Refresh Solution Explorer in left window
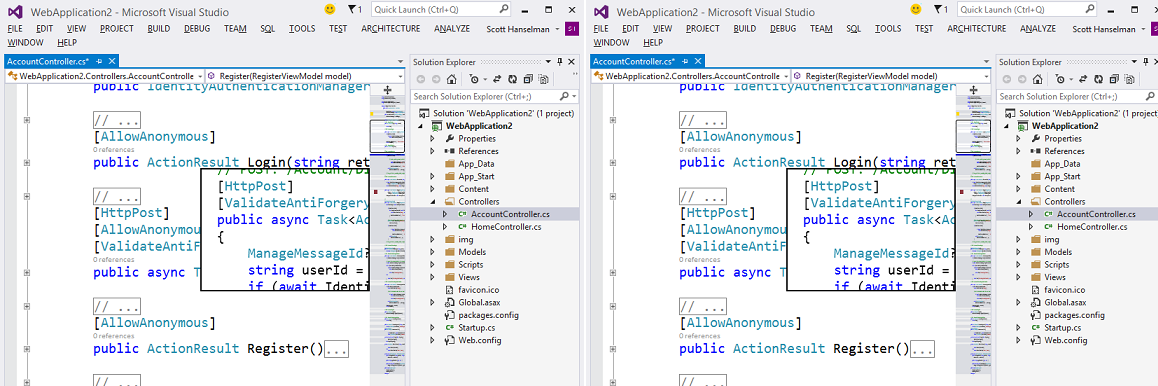Viewport: 1158px width, 386px height. [x=513, y=79]
